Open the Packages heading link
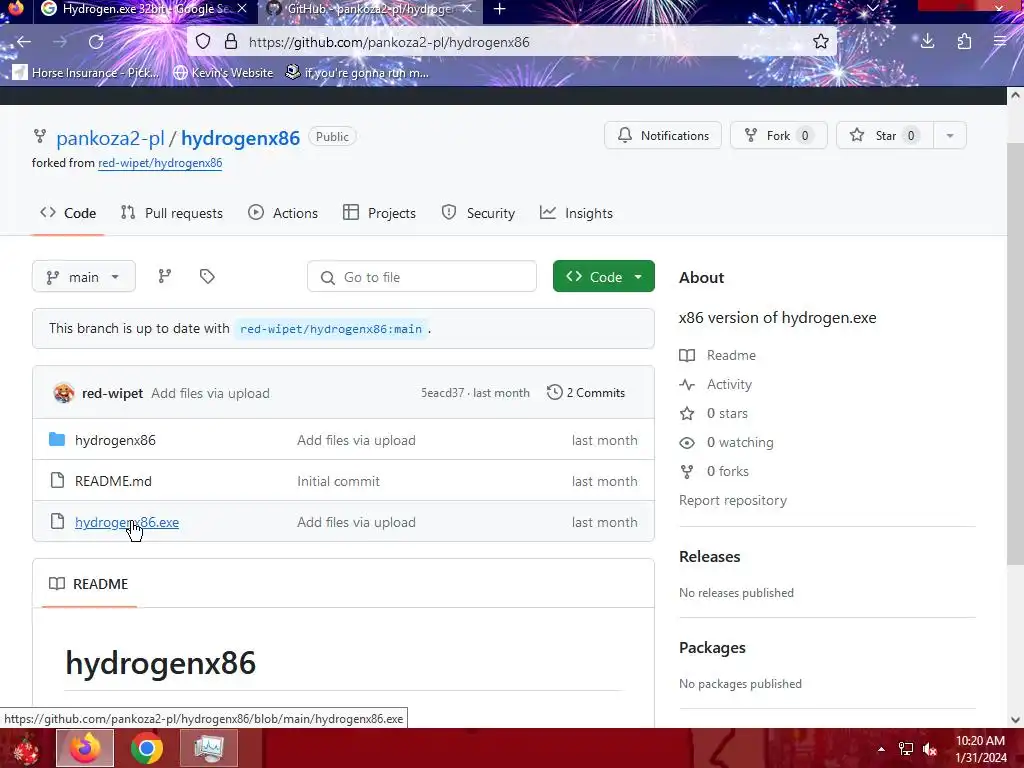1024x768 pixels. (712, 648)
